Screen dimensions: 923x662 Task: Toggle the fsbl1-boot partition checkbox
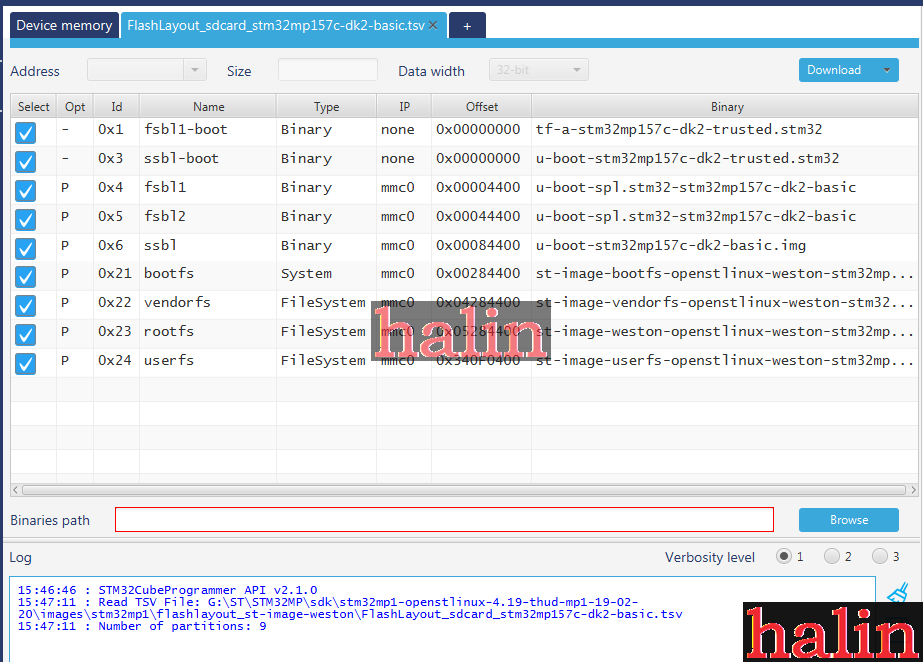click(x=26, y=132)
